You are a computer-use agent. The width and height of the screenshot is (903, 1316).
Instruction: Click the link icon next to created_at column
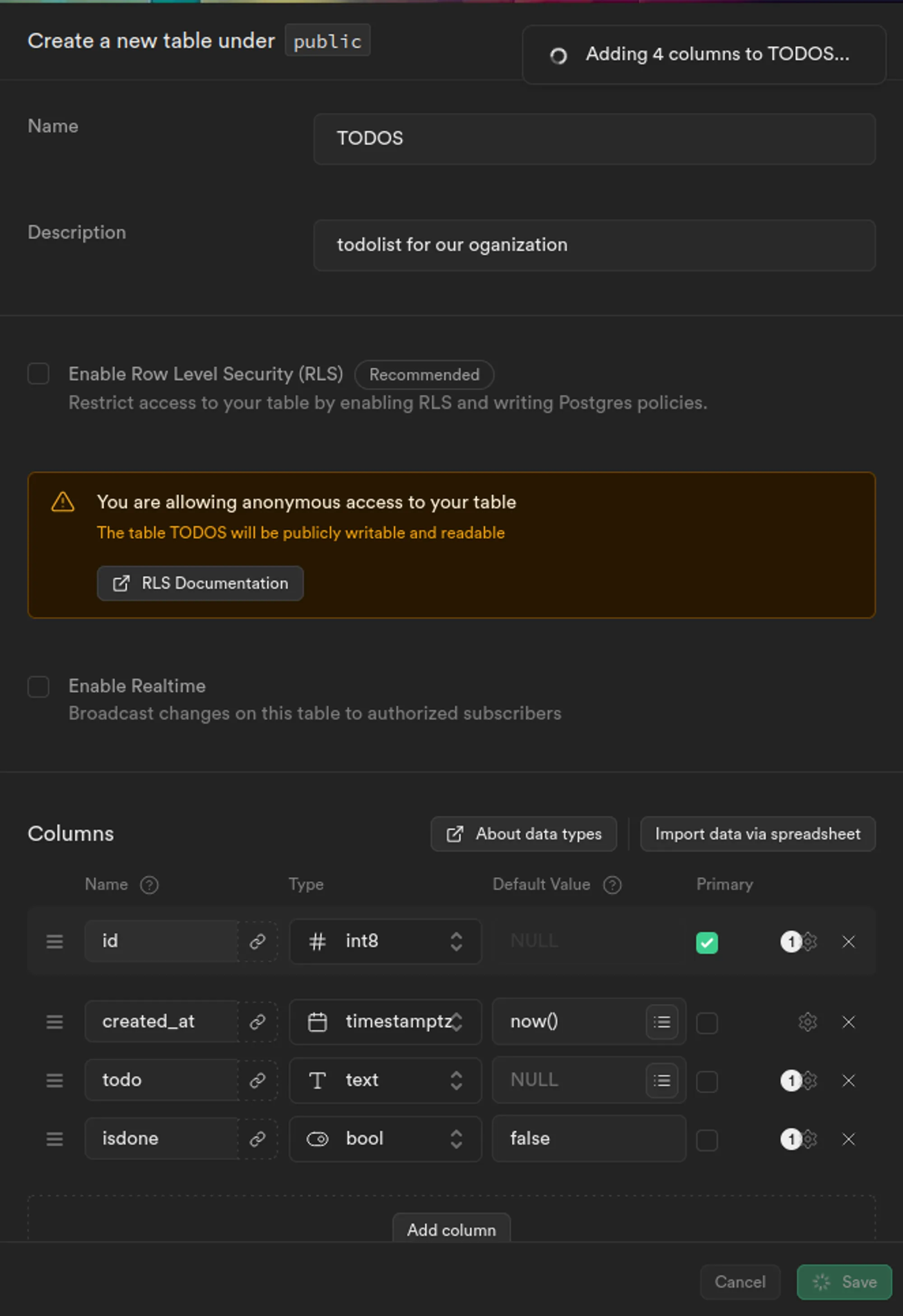258,1022
